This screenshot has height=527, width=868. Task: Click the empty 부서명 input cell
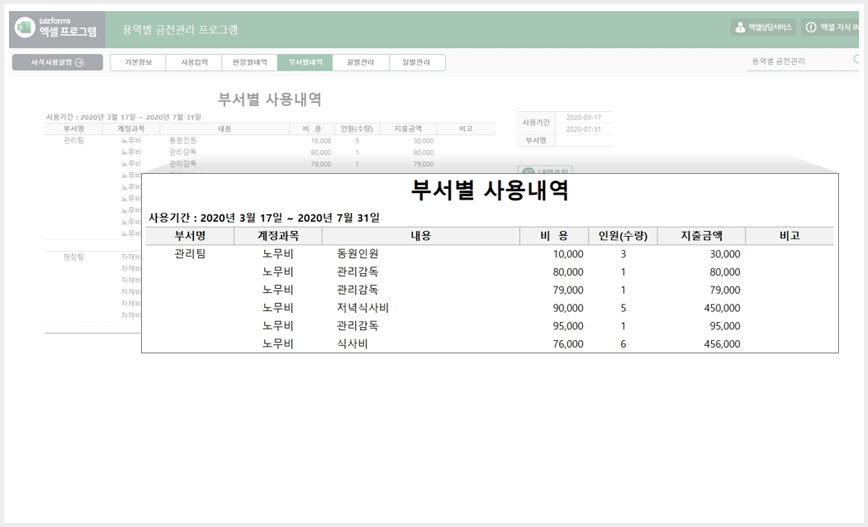tap(583, 141)
